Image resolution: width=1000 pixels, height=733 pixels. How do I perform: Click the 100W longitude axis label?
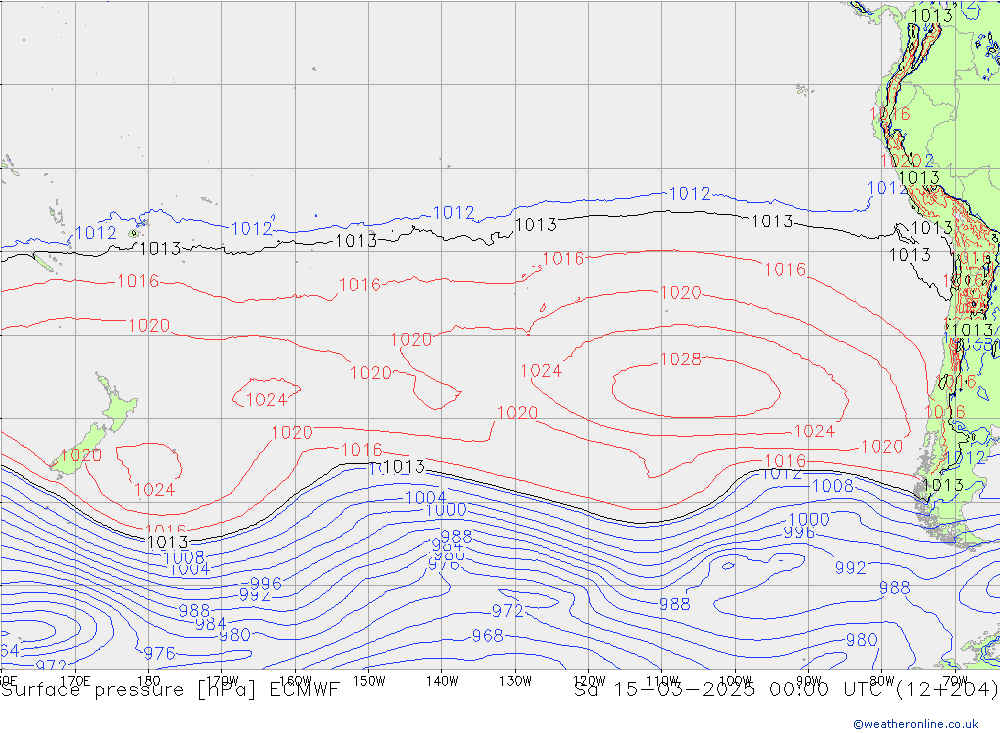[x=735, y=681]
